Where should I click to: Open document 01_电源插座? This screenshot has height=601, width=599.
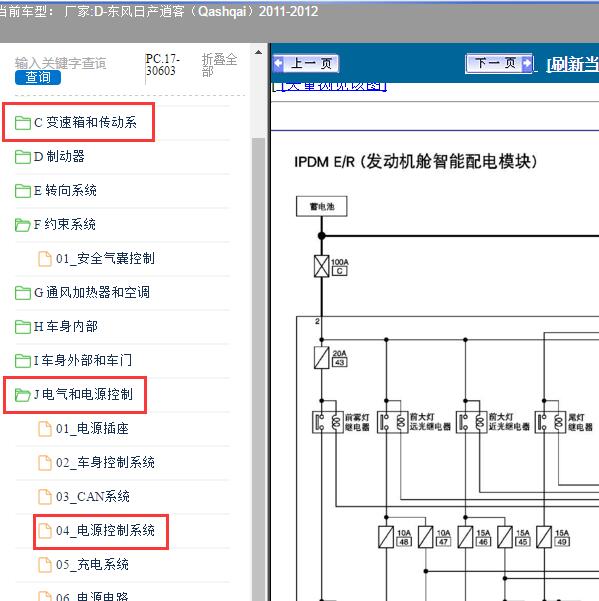[x=92, y=429]
